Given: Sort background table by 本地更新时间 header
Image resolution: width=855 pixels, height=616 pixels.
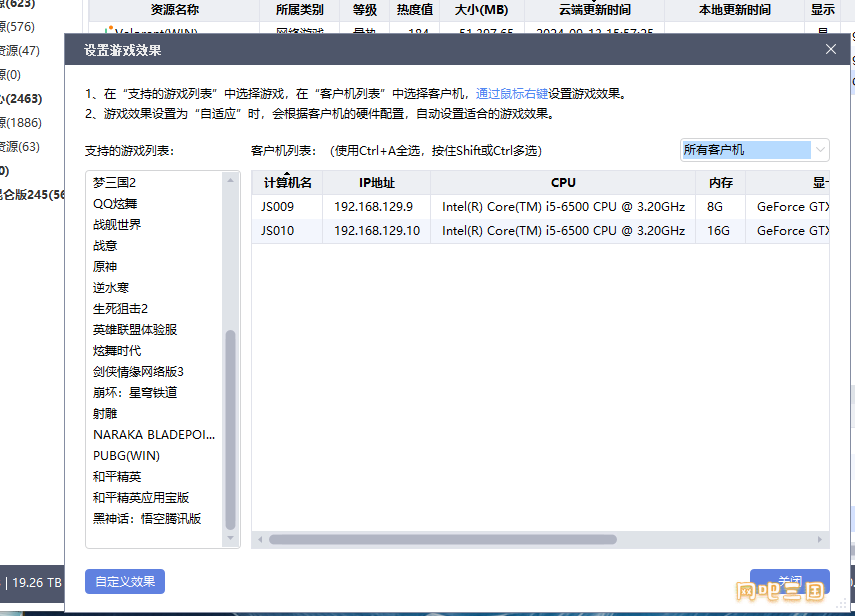Looking at the screenshot, I should pos(734,10).
